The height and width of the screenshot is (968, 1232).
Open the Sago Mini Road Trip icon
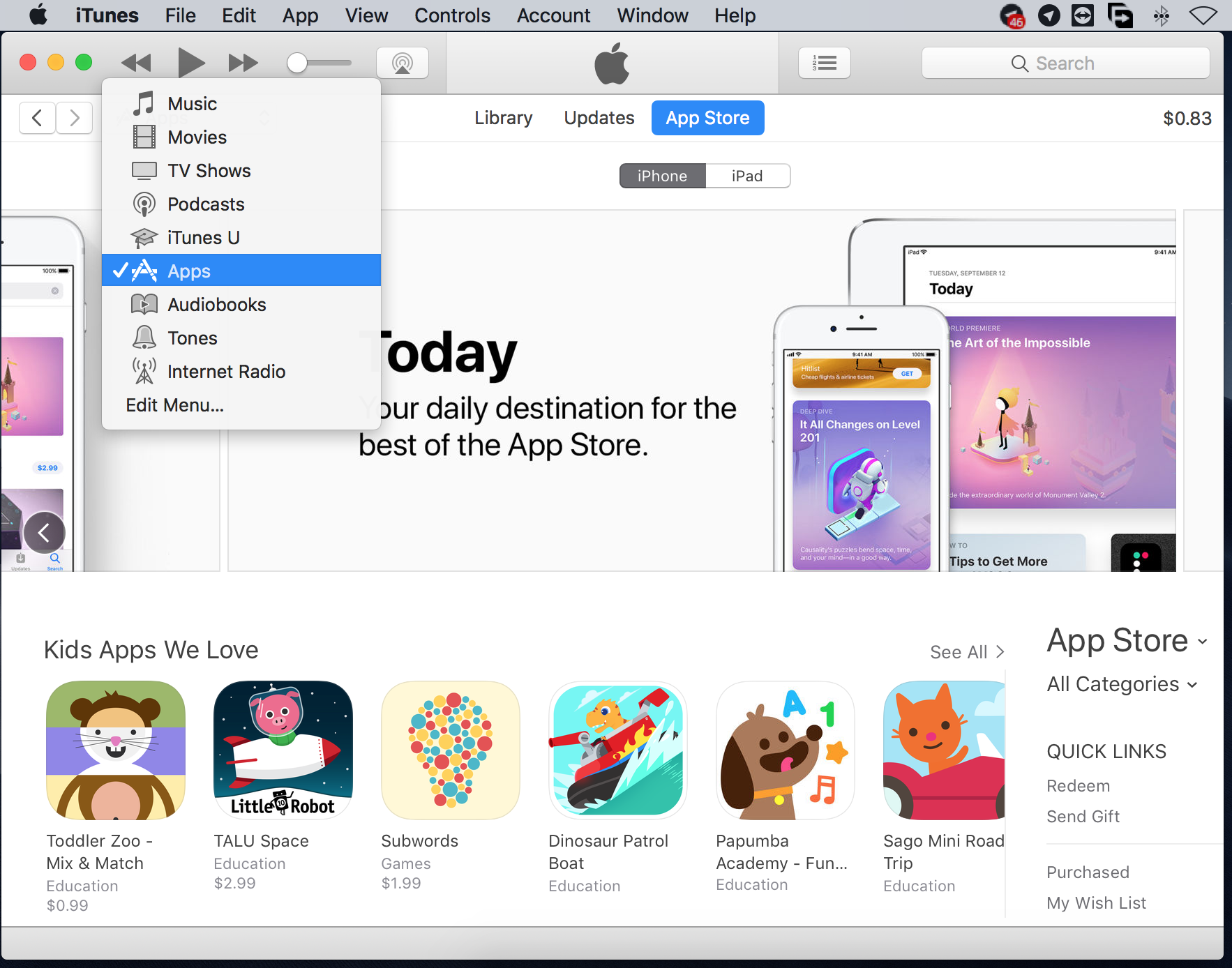pyautogui.click(x=945, y=750)
